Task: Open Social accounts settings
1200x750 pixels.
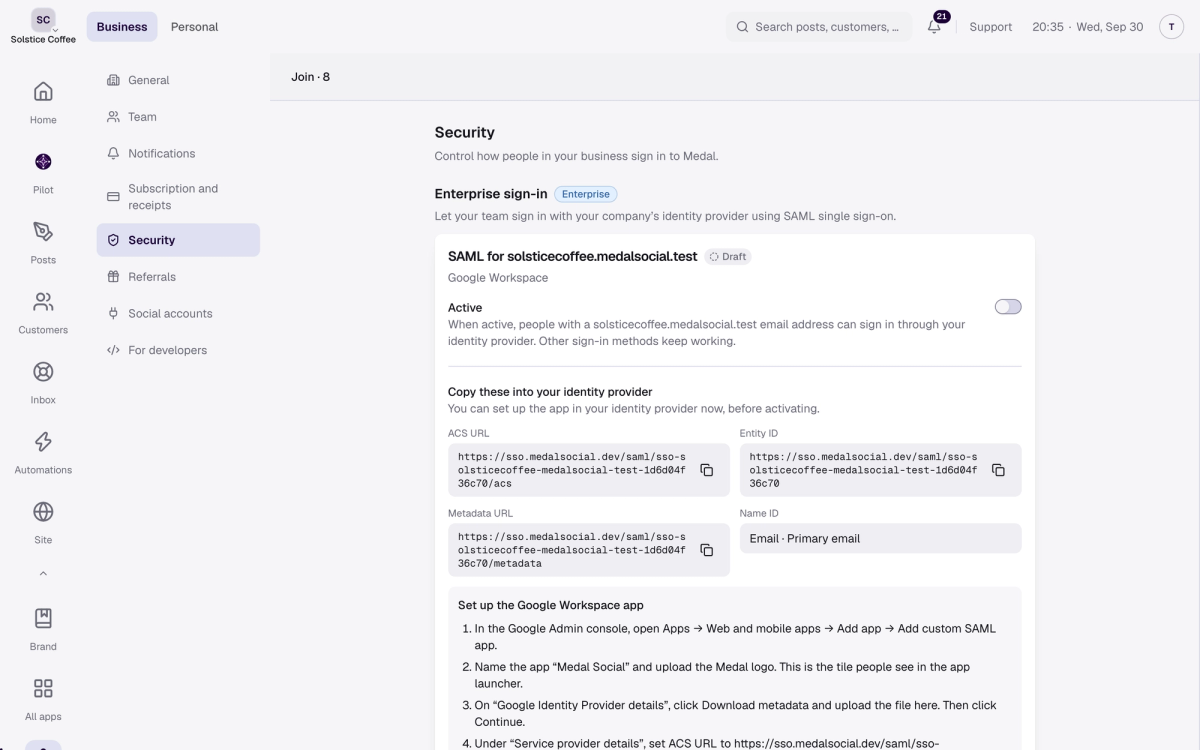Action: pyautogui.click(x=178, y=314)
